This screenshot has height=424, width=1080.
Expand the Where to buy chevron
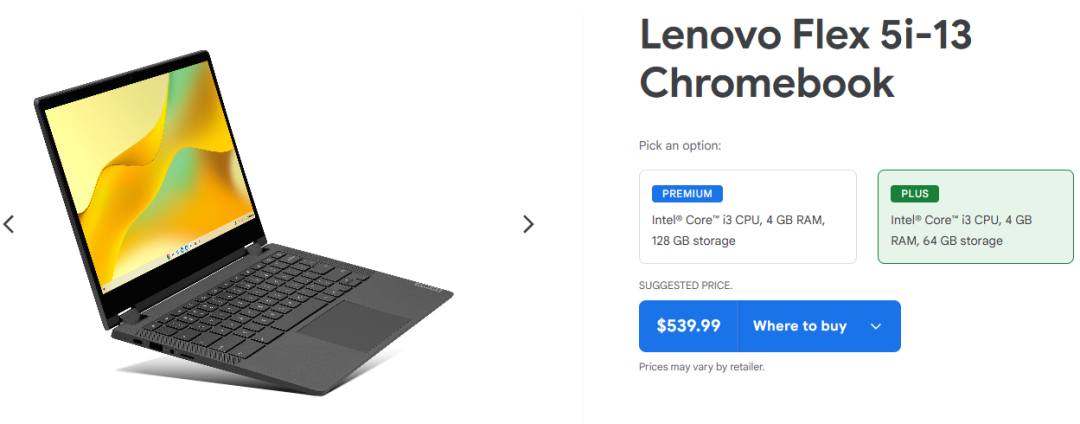click(x=876, y=326)
